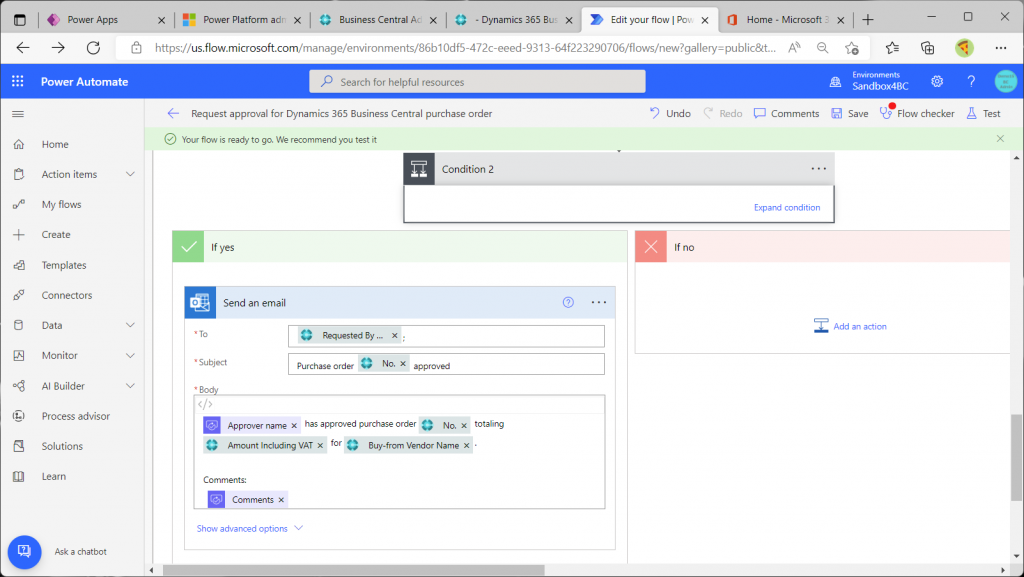This screenshot has height=577, width=1024.
Task: Click the back arrow beside flow title
Action: [173, 114]
